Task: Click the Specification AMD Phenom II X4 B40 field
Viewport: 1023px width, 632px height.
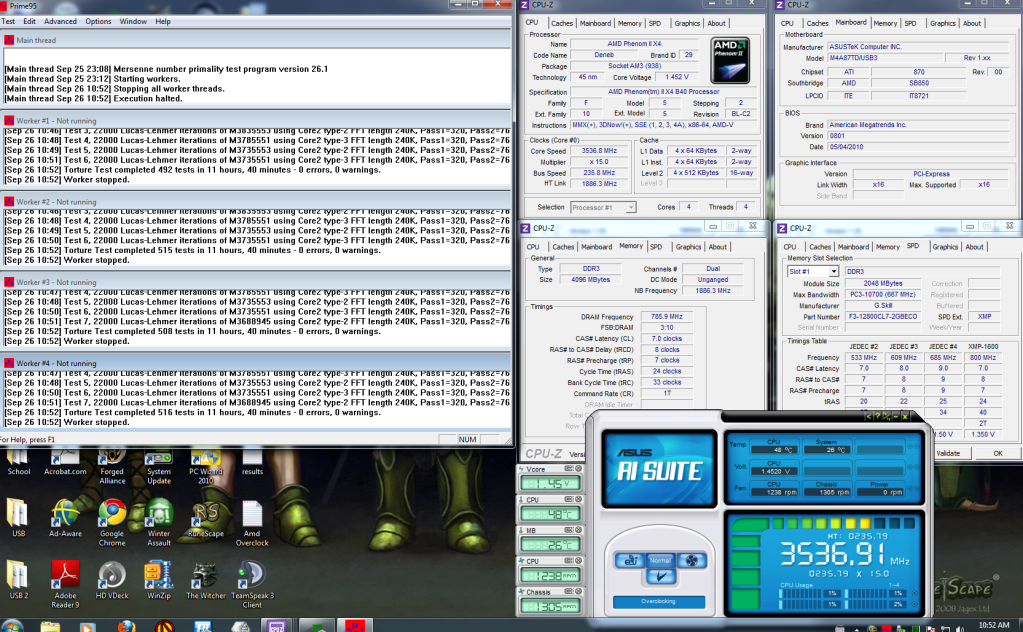Action: (664, 92)
